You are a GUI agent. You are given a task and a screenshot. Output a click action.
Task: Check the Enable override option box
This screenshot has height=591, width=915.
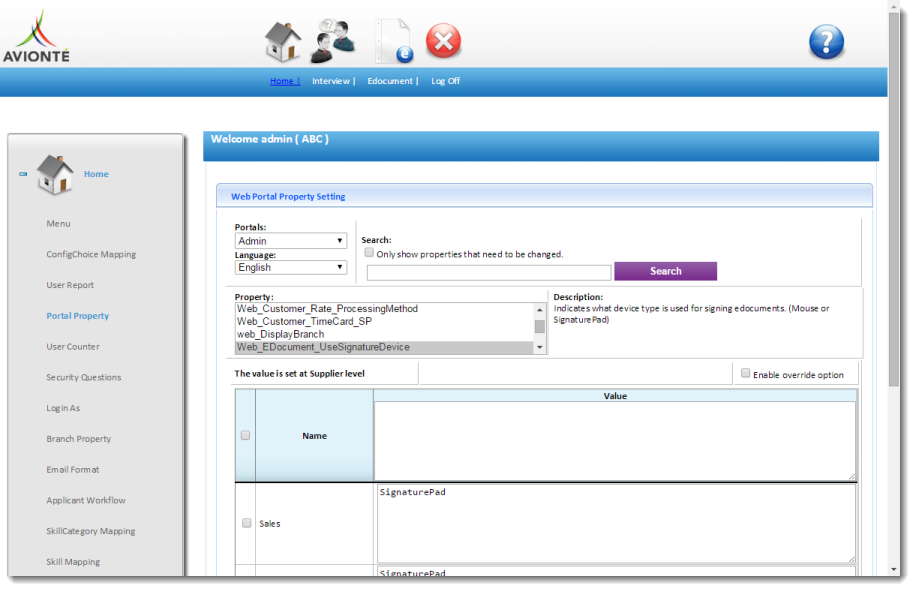coord(745,373)
